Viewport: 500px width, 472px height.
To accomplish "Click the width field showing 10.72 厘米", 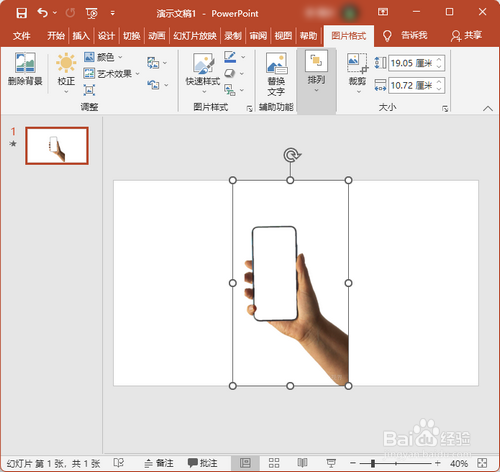I will 417,86.
